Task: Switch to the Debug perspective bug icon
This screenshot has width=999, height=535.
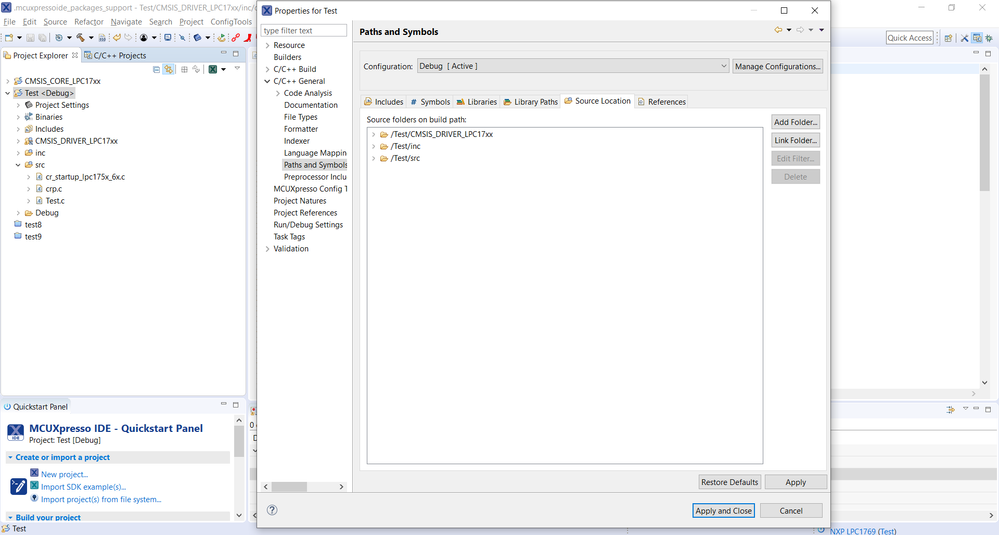Action: pyautogui.click(x=989, y=38)
